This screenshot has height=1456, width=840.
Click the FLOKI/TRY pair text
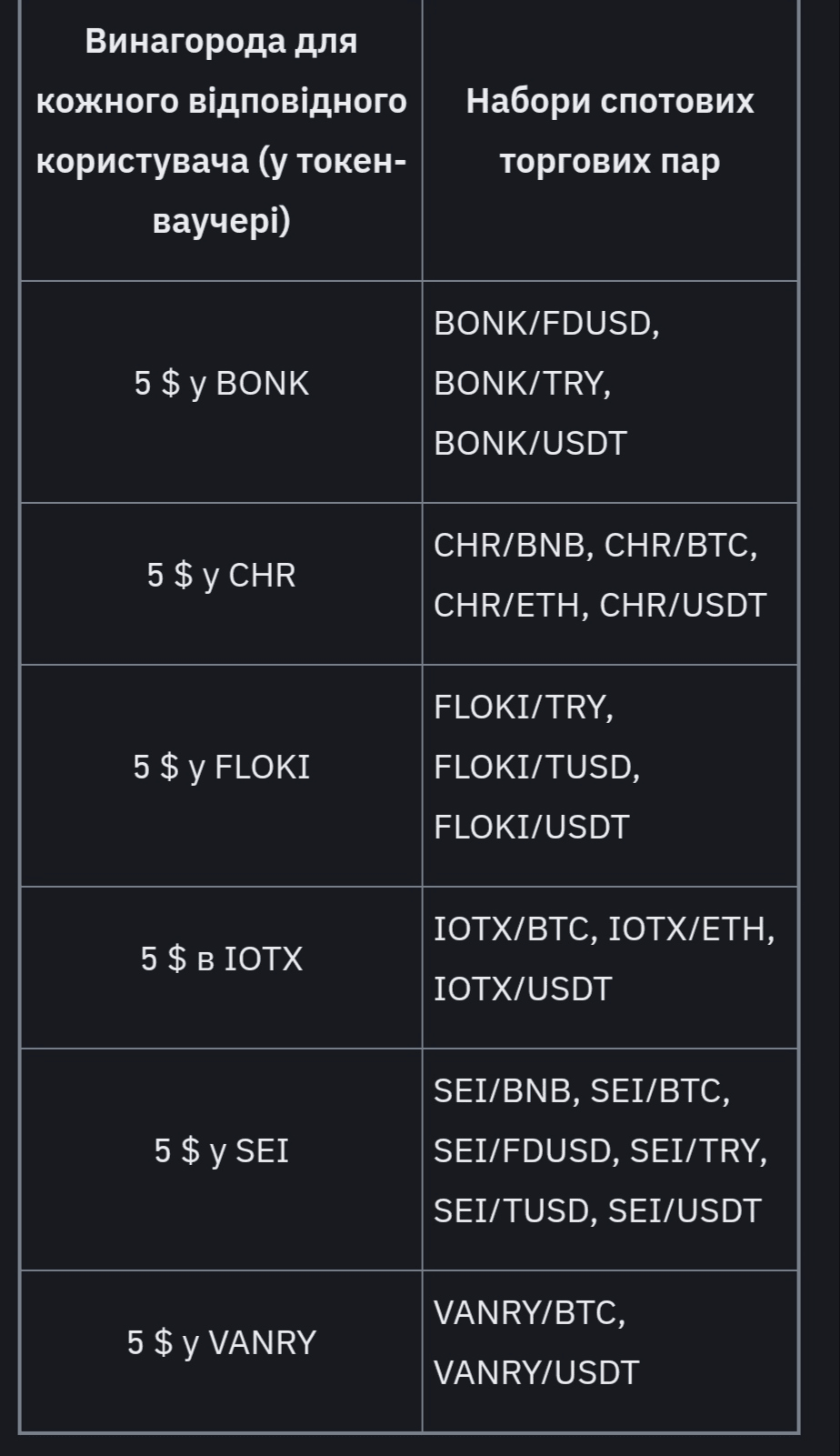pyautogui.click(x=524, y=708)
